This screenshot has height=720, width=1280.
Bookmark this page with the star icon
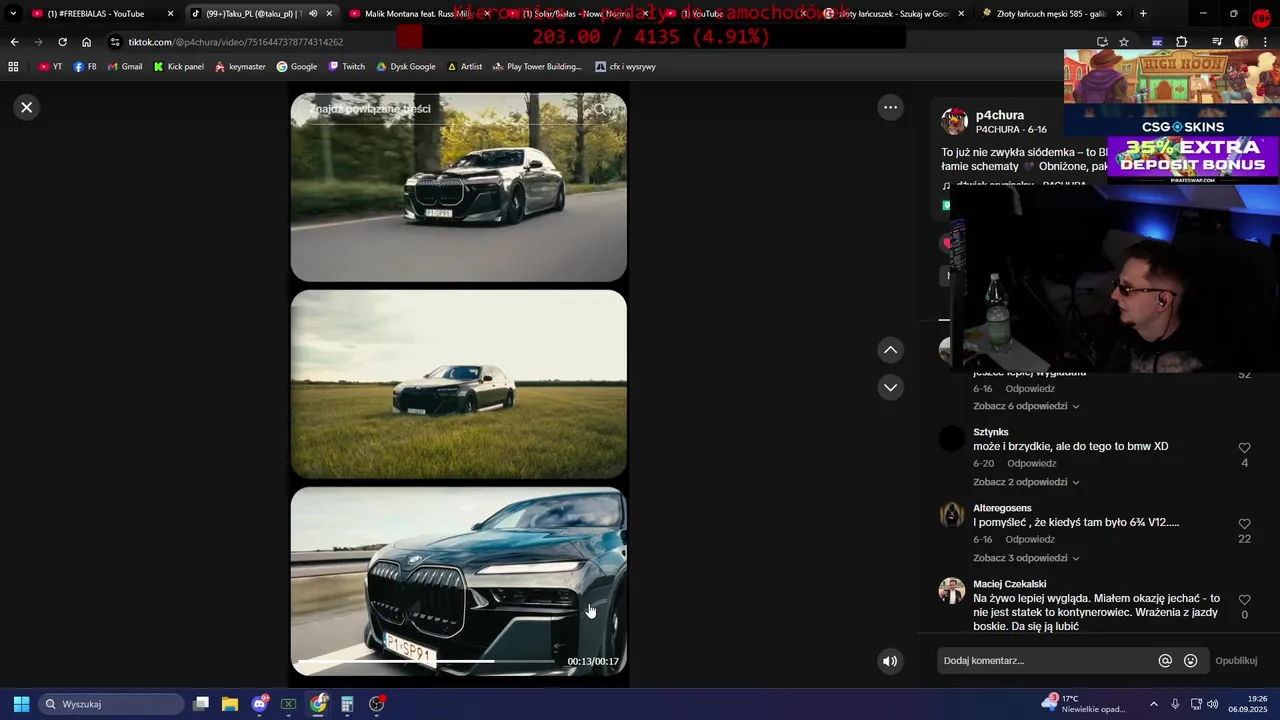click(1124, 42)
